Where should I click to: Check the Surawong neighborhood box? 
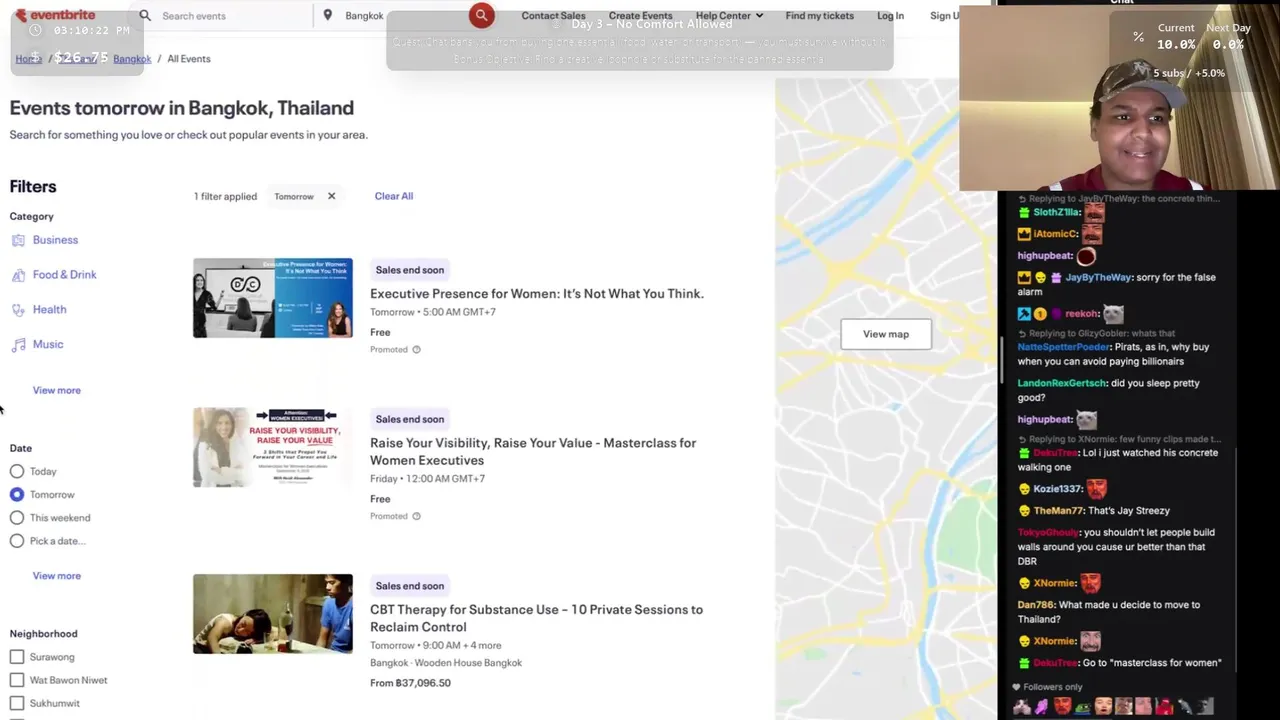pos(17,657)
